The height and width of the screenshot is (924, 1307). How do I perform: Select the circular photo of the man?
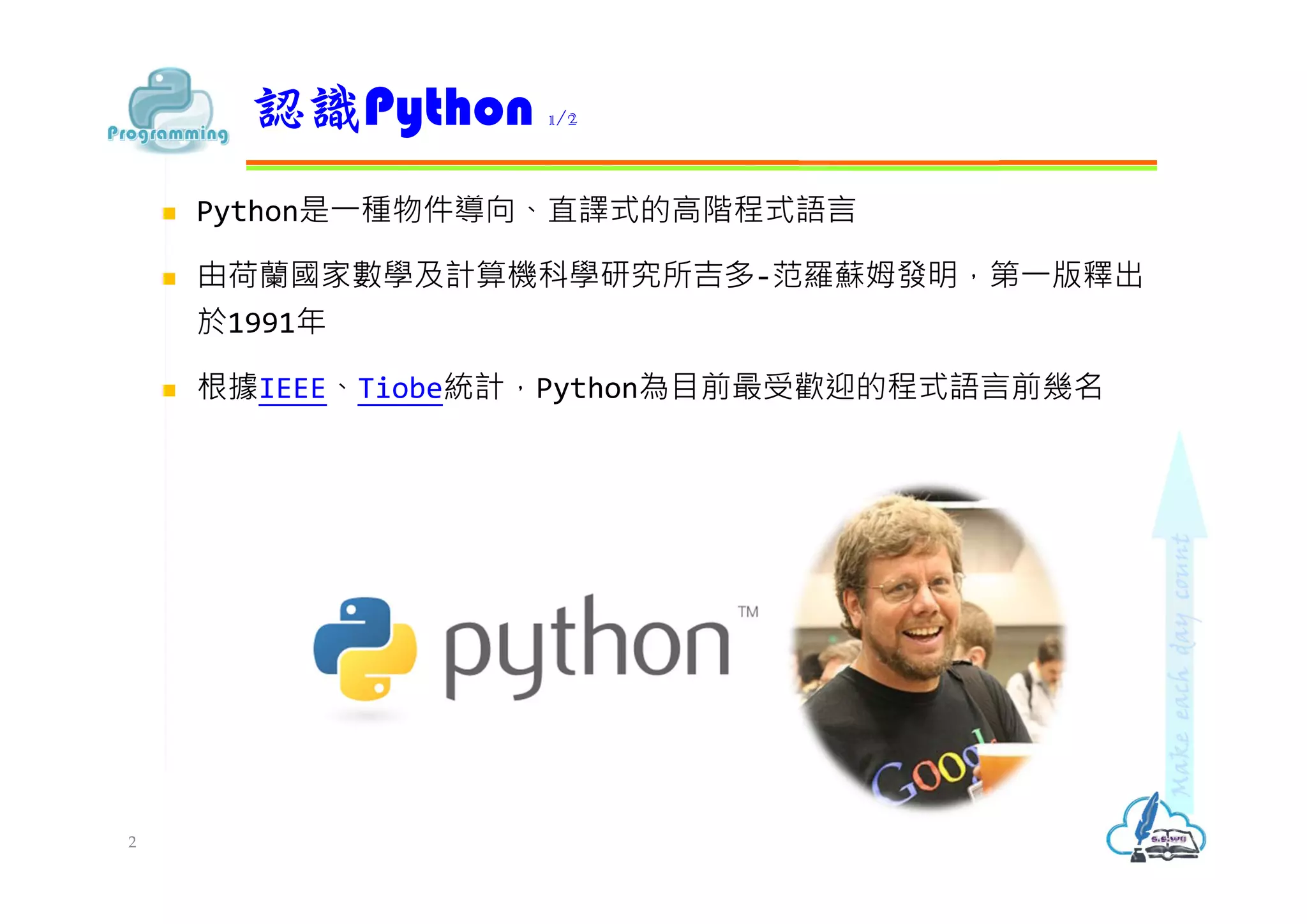tap(929, 646)
